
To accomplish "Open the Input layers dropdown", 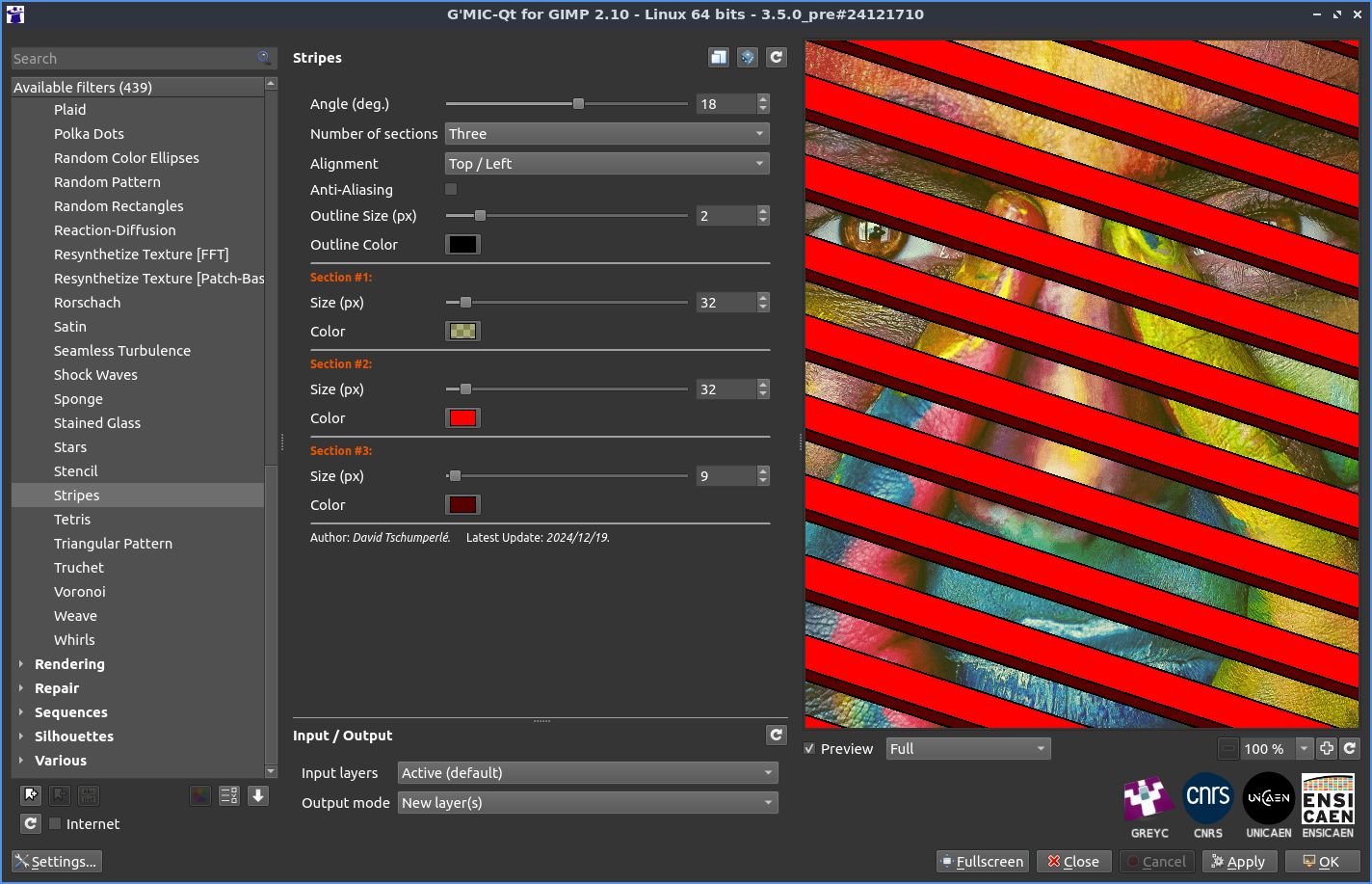I will 588,773.
